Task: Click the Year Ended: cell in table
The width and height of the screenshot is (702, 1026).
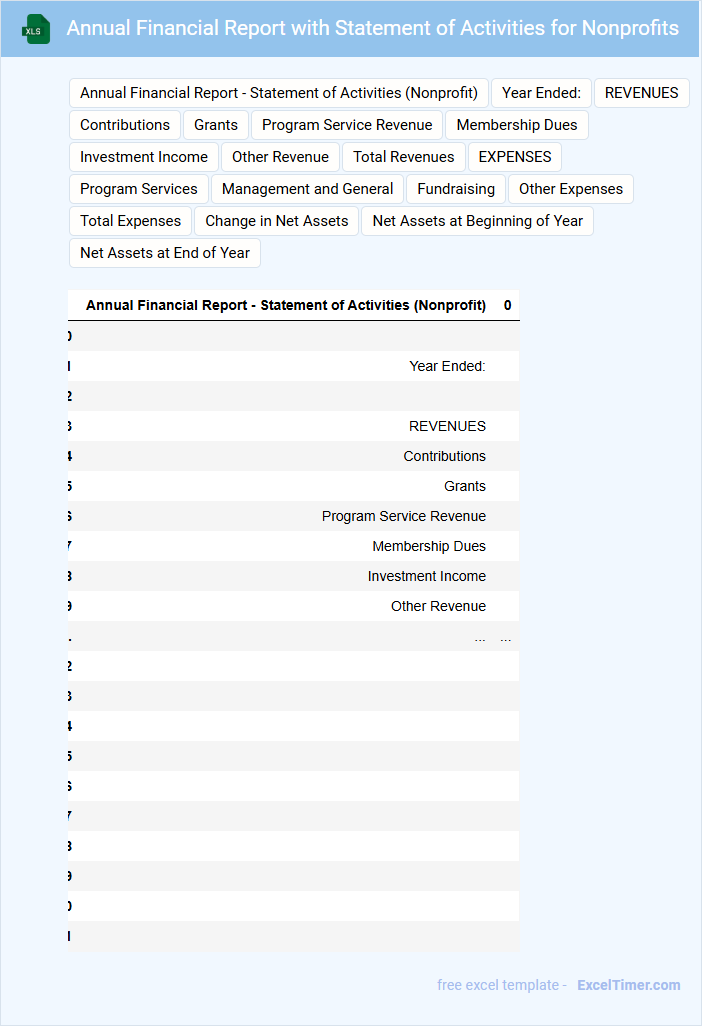Action: [448, 366]
